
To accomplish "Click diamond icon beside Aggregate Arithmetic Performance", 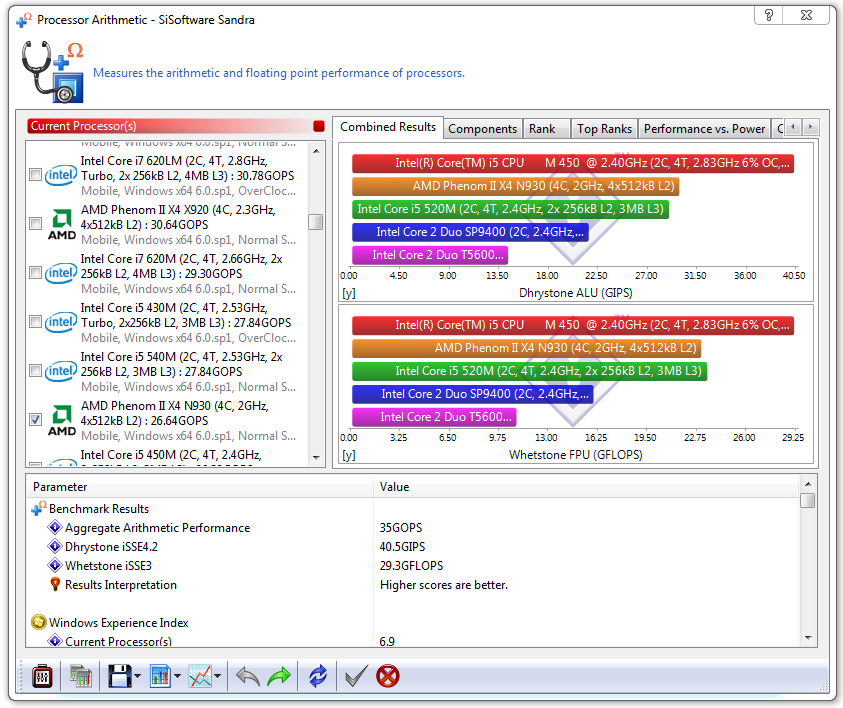I will 55,527.
